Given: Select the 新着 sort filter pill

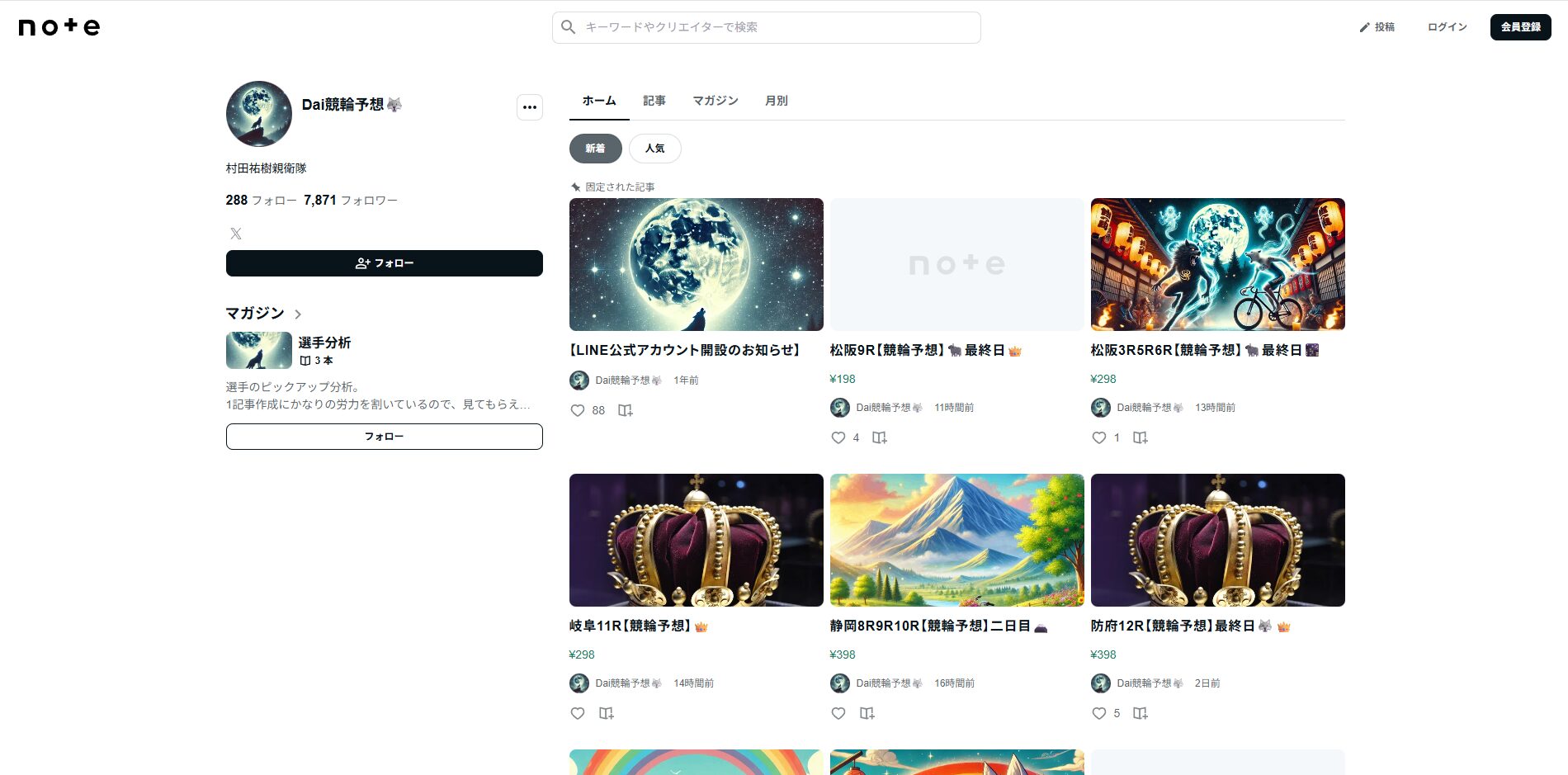Looking at the screenshot, I should [x=595, y=149].
